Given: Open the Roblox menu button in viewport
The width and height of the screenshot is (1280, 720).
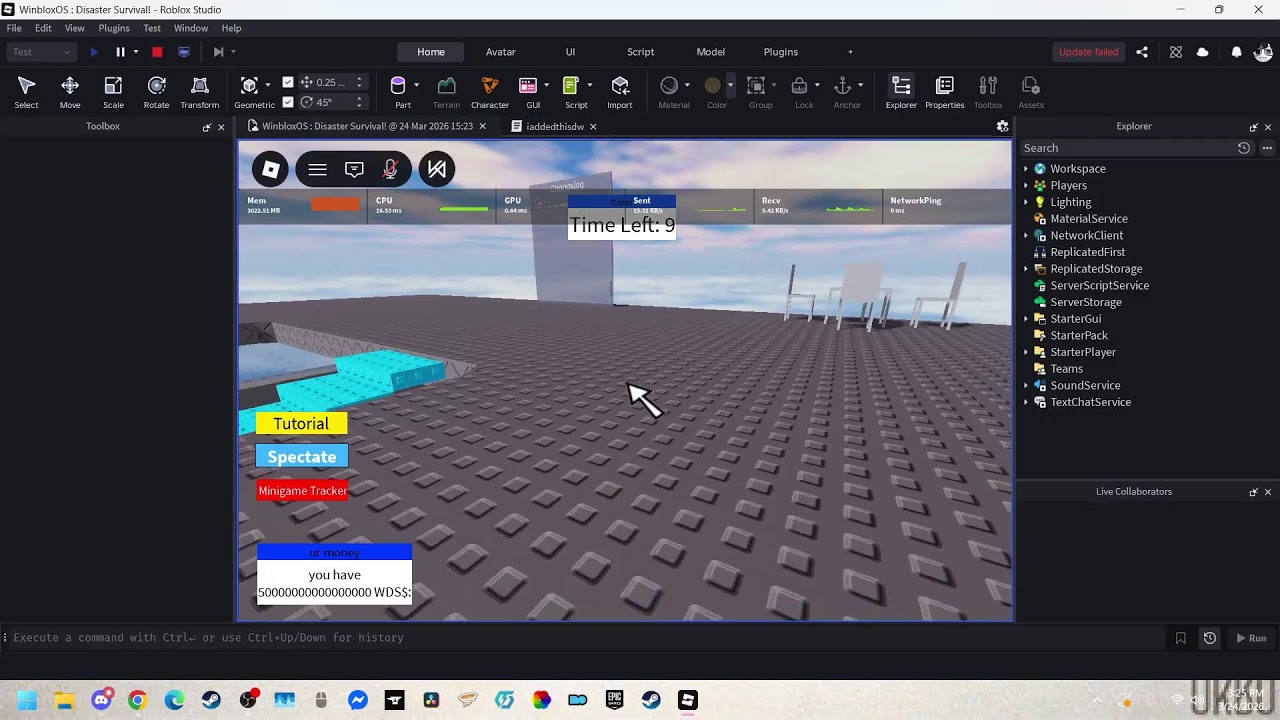Looking at the screenshot, I should (x=271, y=170).
